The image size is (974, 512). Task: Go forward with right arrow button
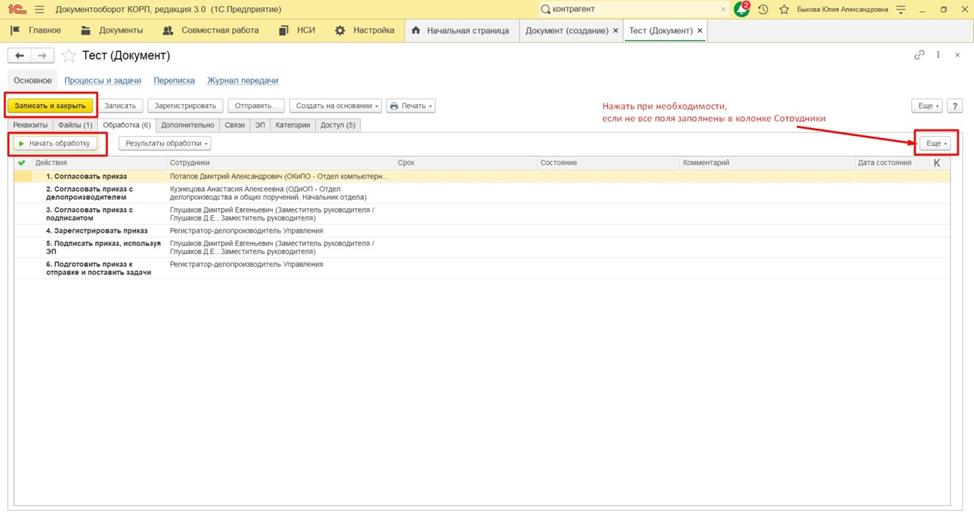coord(42,56)
